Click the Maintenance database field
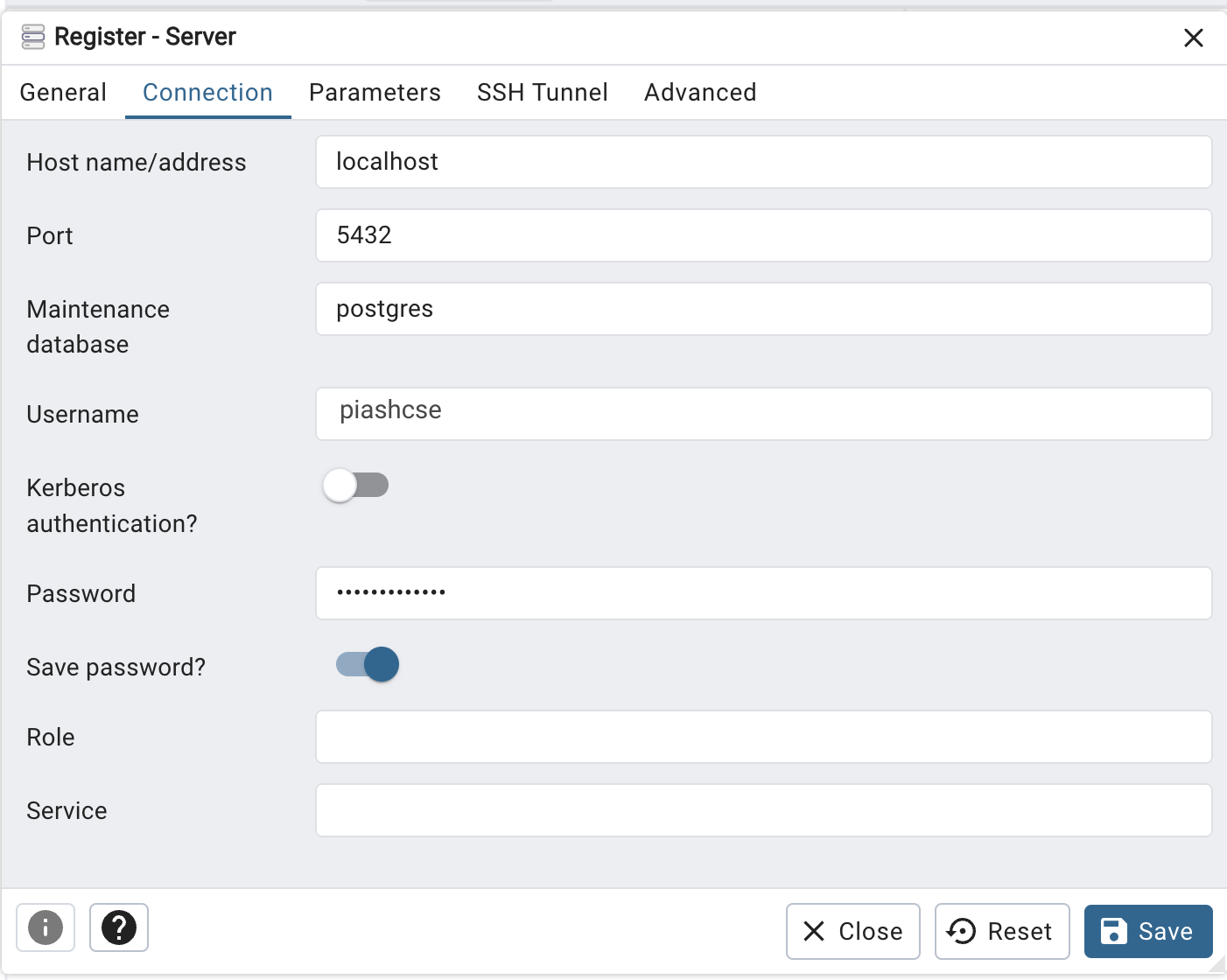The image size is (1227, 980). pos(763,309)
